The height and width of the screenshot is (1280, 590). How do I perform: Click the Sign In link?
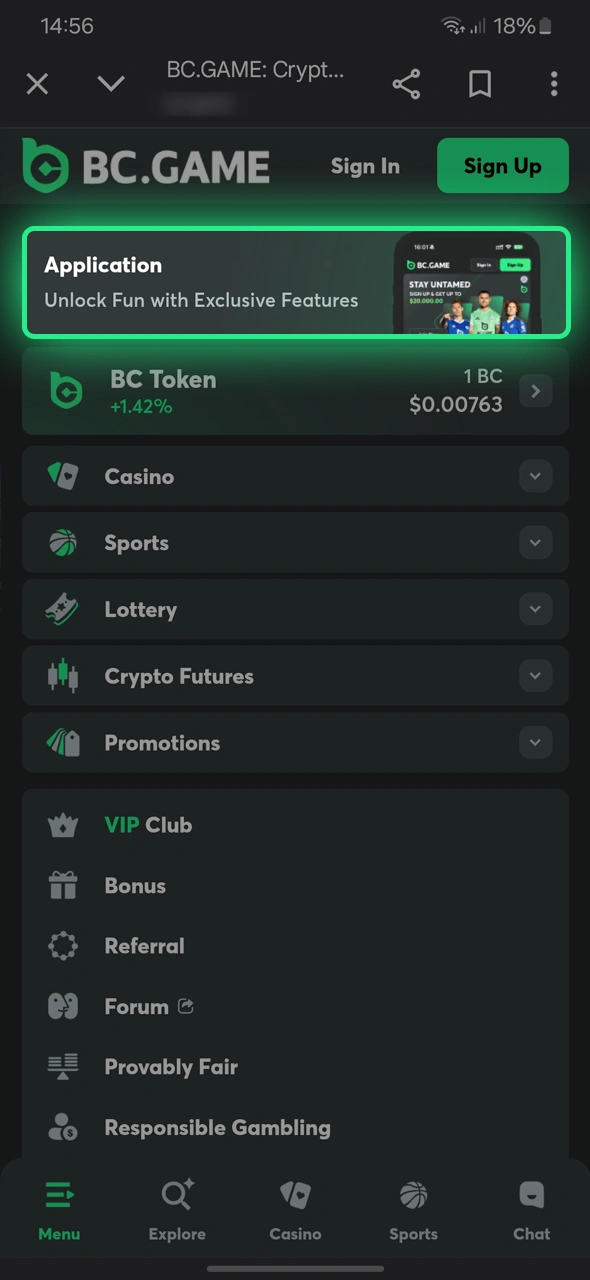(365, 166)
